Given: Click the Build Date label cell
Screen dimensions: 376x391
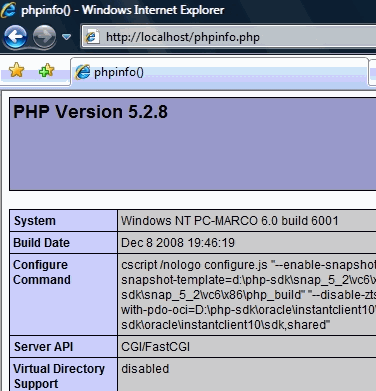Looking at the screenshot, I should pyautogui.click(x=63, y=243).
